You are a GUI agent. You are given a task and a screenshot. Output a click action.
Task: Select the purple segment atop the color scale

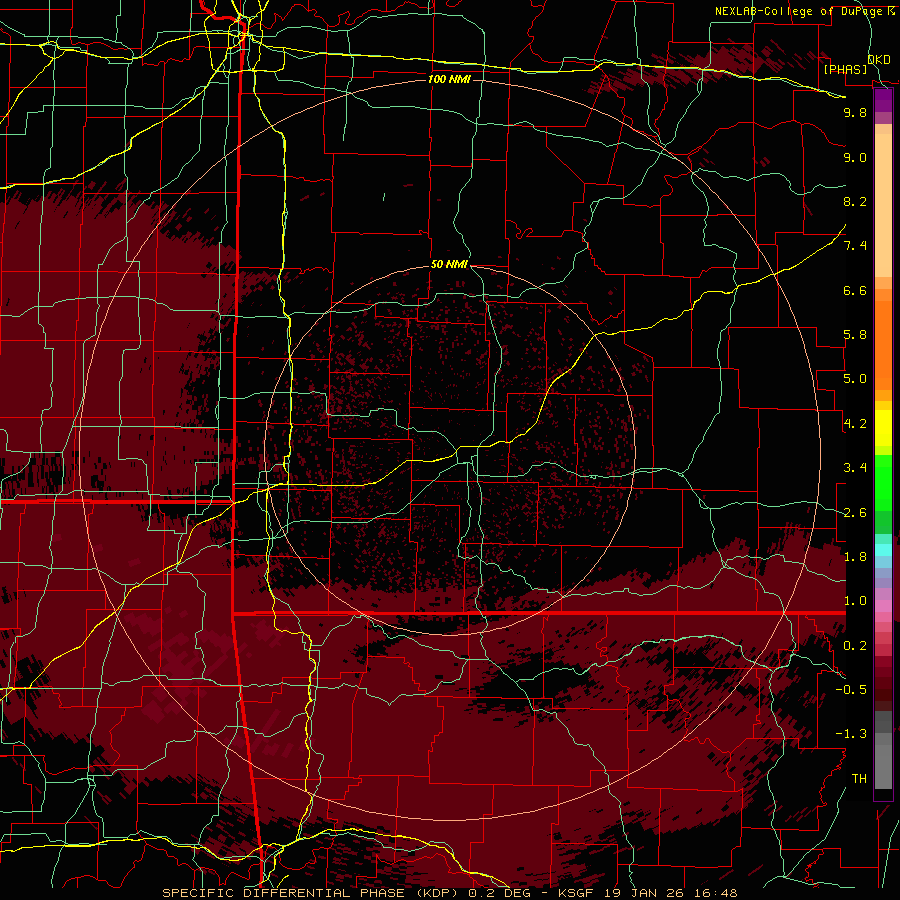point(883,101)
